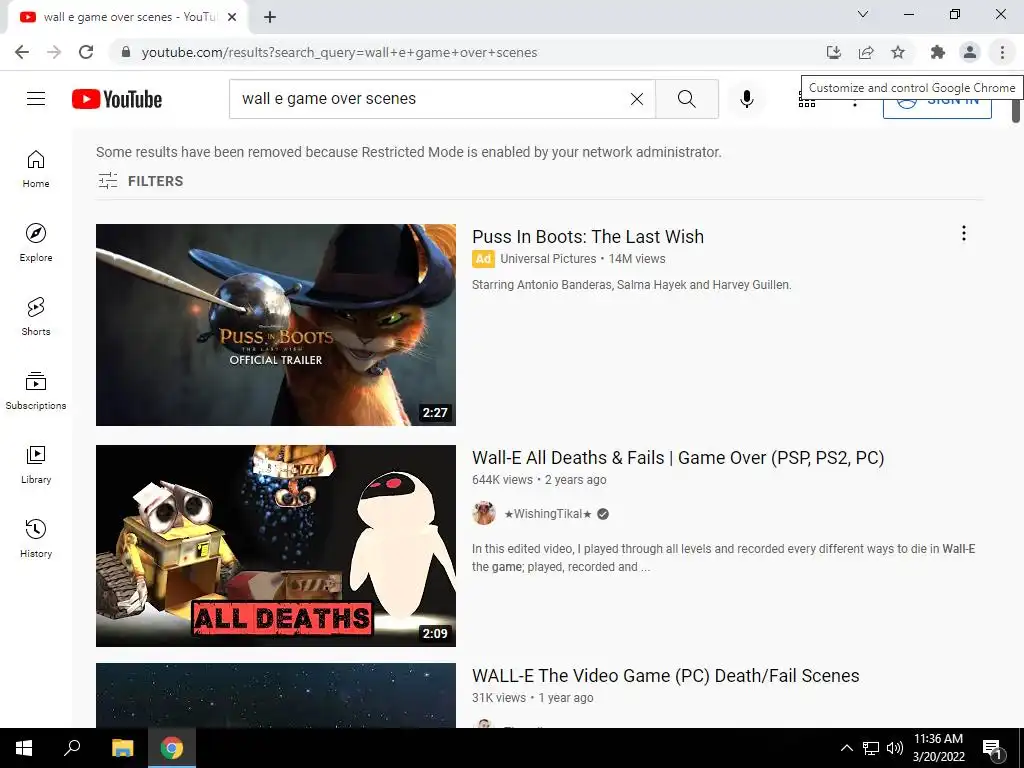
Task: Open the Chrome profile avatar
Action: [x=970, y=52]
